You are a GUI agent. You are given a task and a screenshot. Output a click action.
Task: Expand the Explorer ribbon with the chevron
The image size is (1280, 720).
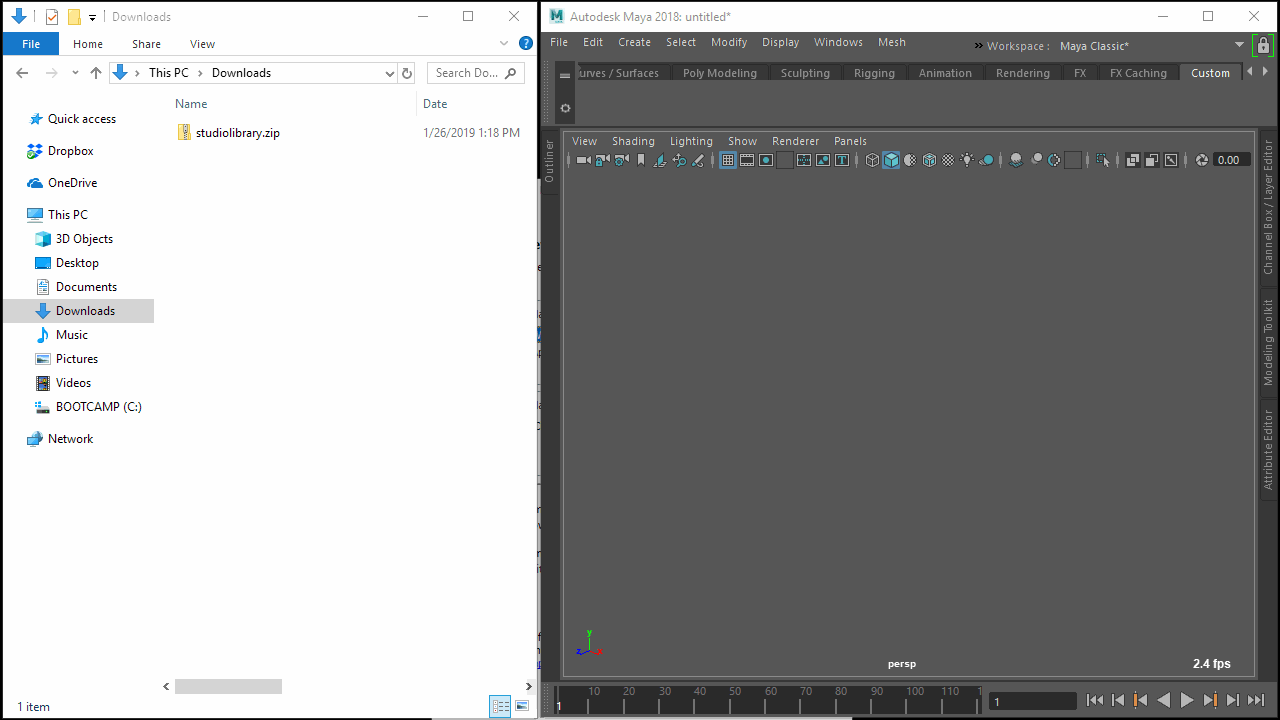tap(506, 43)
